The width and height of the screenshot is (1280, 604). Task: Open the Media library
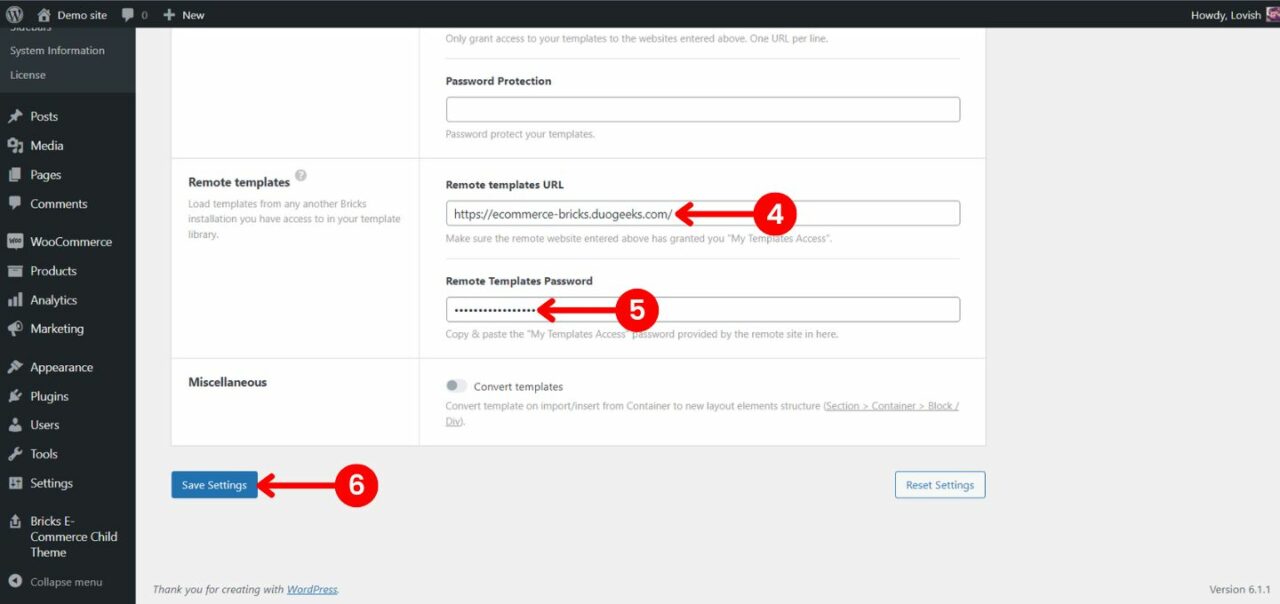[x=44, y=145]
